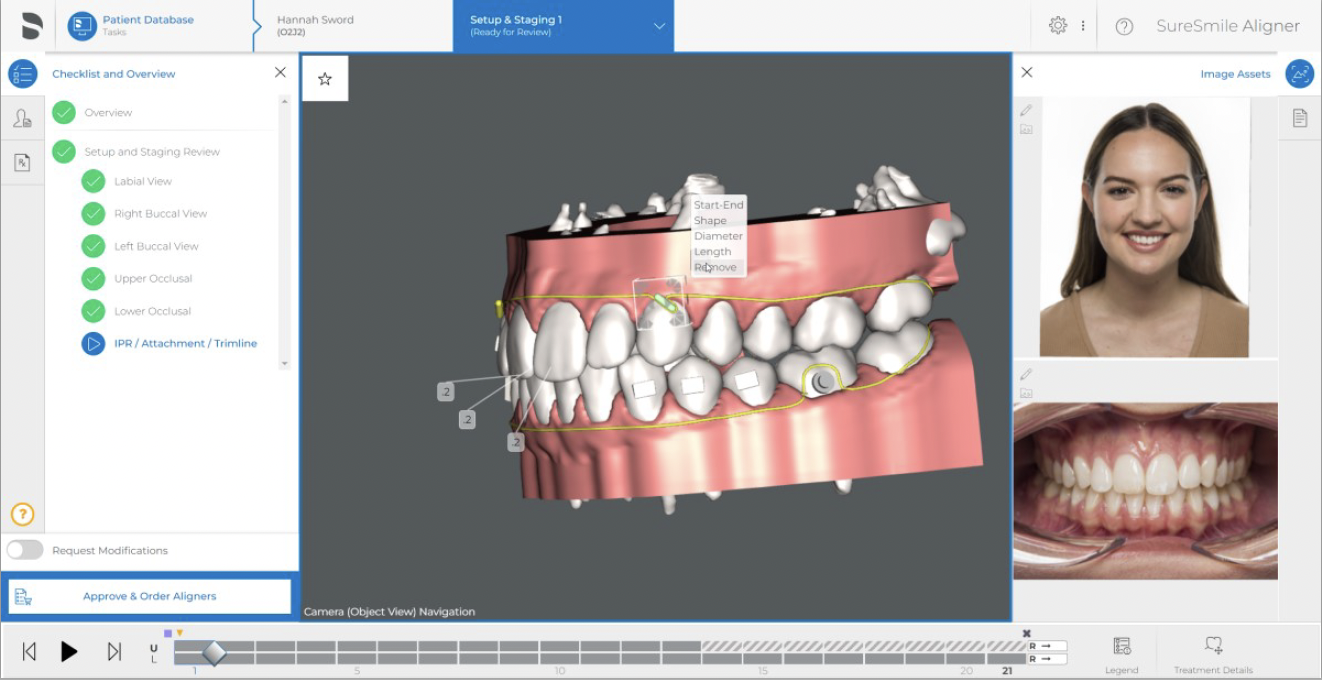Click the star favorite view icon
Image resolution: width=1322 pixels, height=680 pixels.
[x=325, y=79]
